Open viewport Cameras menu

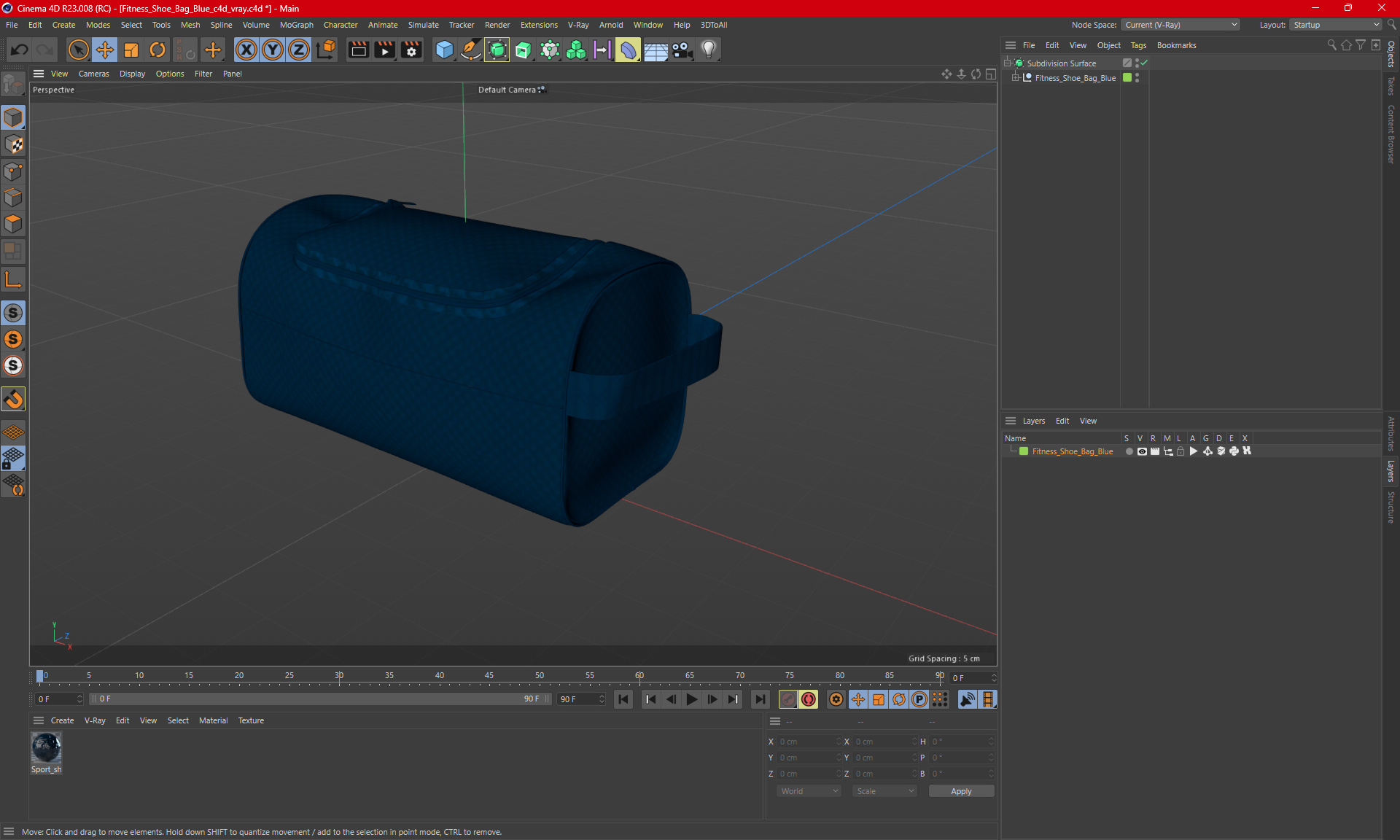coord(93,74)
